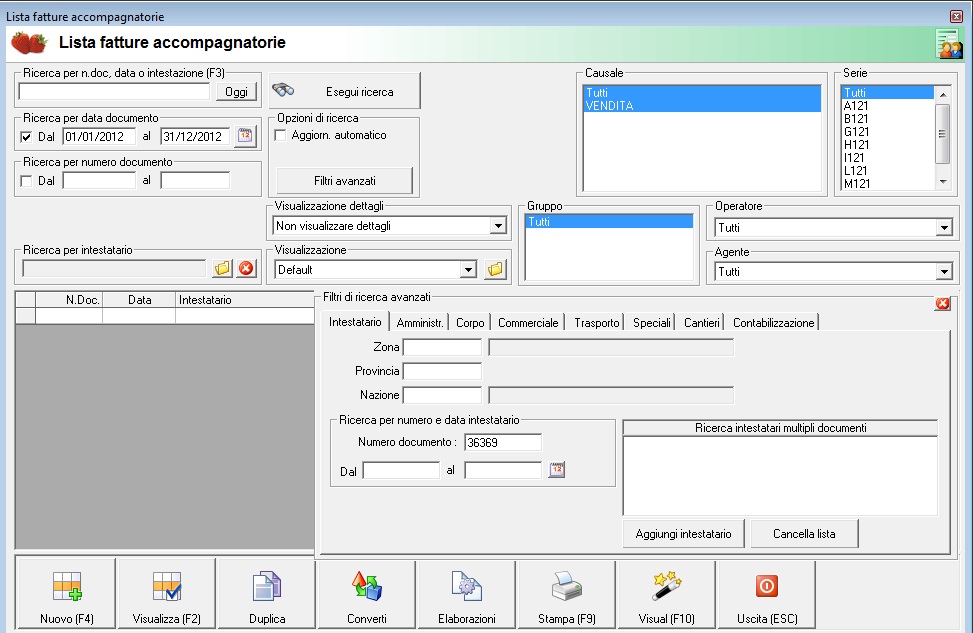Screen dimensions: 973x633
Task: Click the Duplica document icon
Action: tap(267, 587)
